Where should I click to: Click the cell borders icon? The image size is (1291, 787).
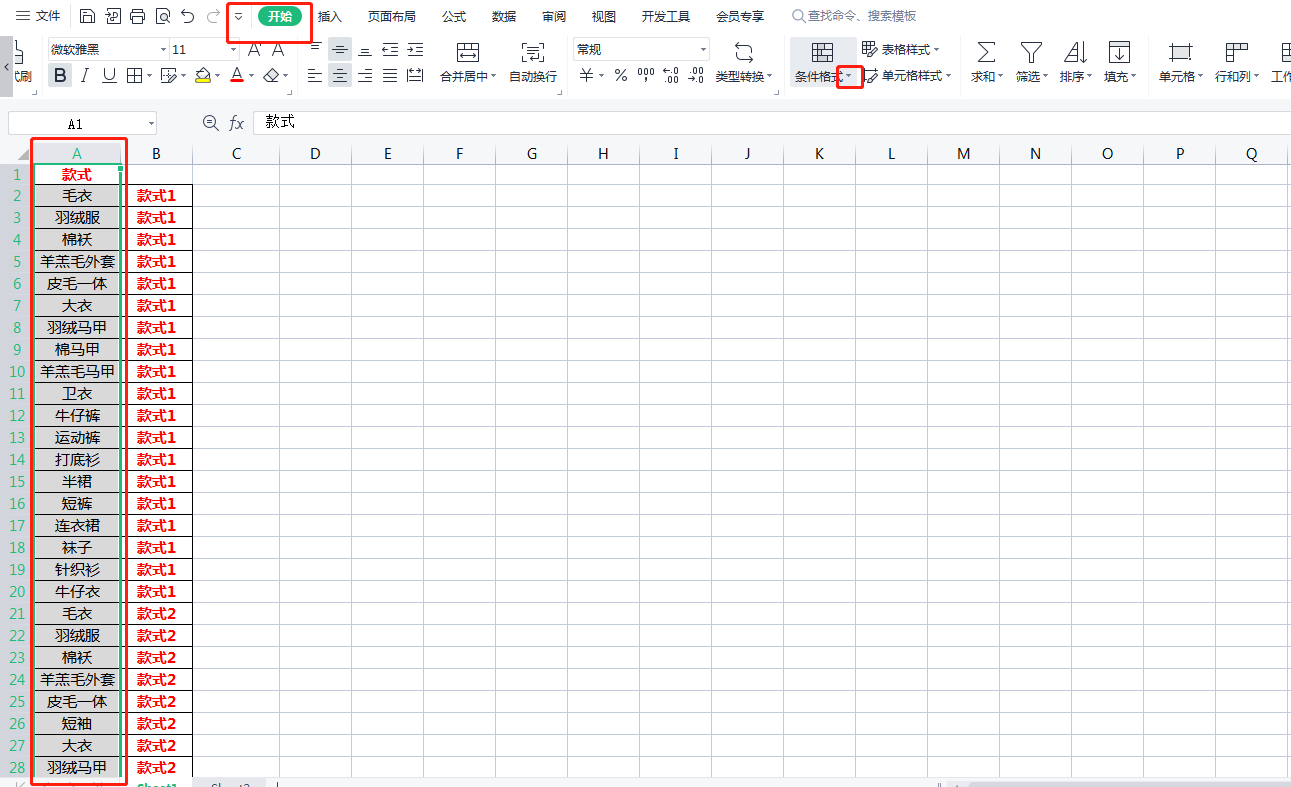pos(134,75)
